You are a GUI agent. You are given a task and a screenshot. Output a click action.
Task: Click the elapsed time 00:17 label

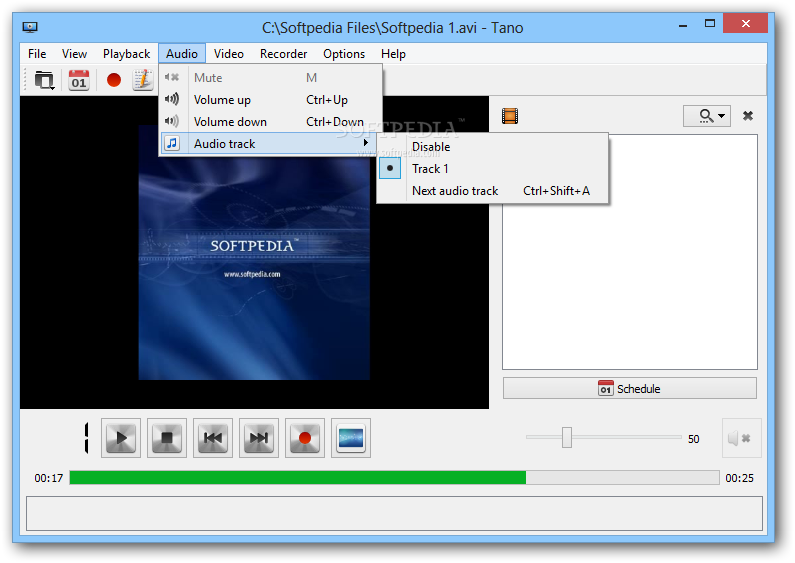pyautogui.click(x=49, y=478)
